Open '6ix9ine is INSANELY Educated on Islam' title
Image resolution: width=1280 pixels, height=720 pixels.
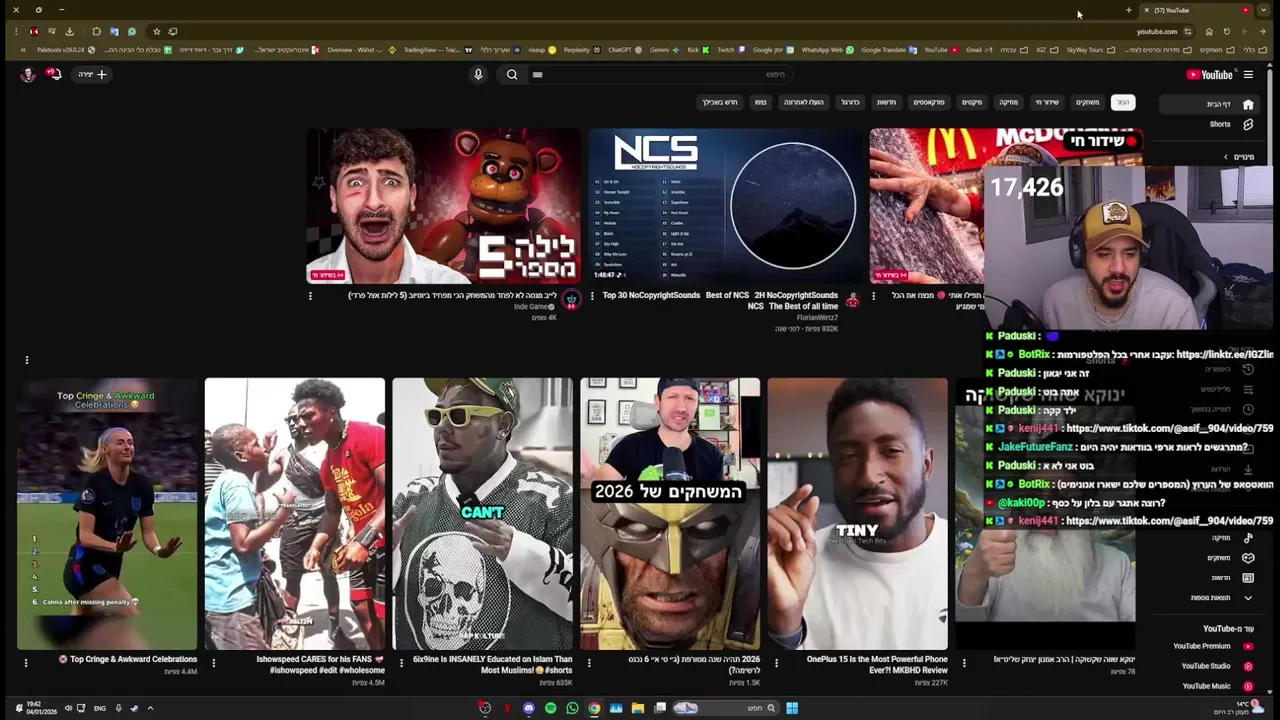pos(493,664)
